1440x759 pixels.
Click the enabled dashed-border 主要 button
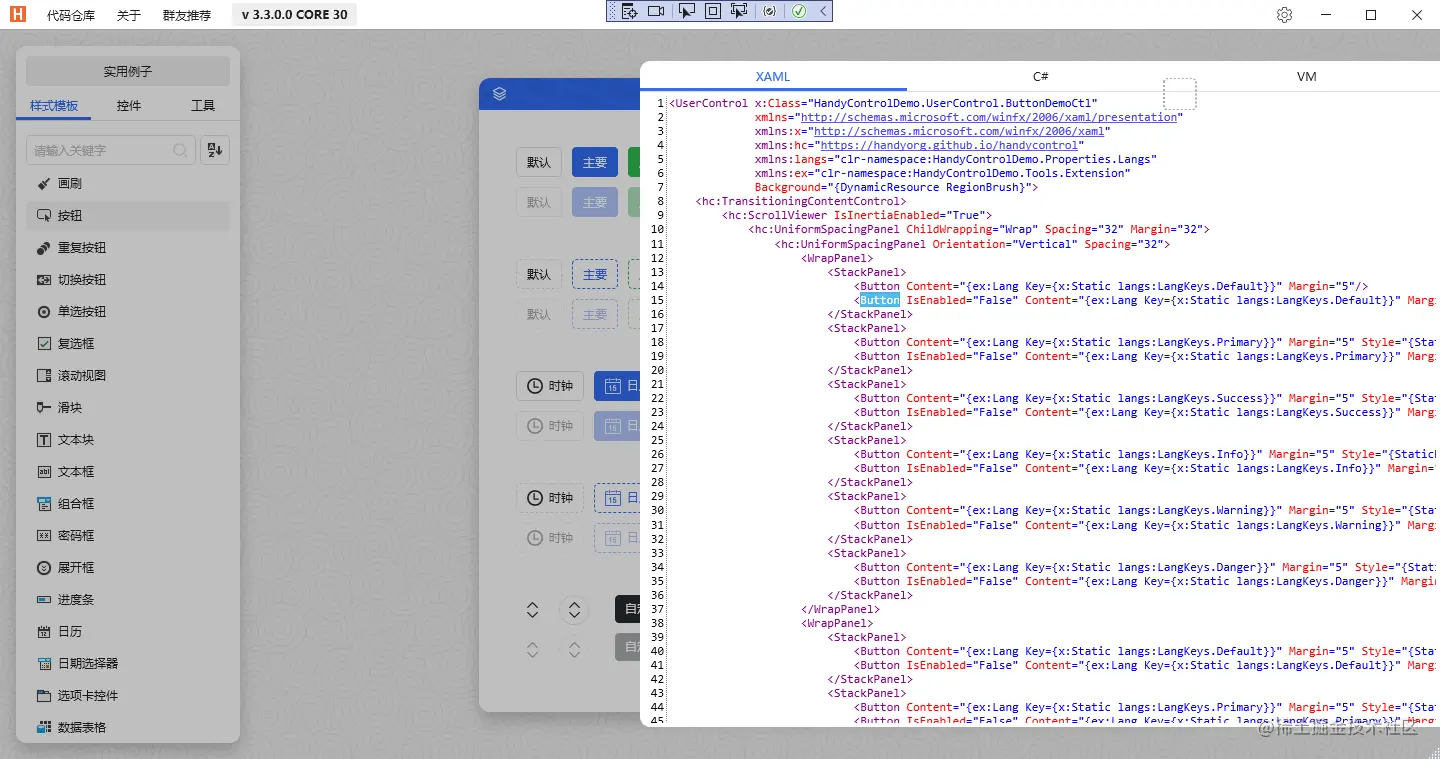click(595, 274)
